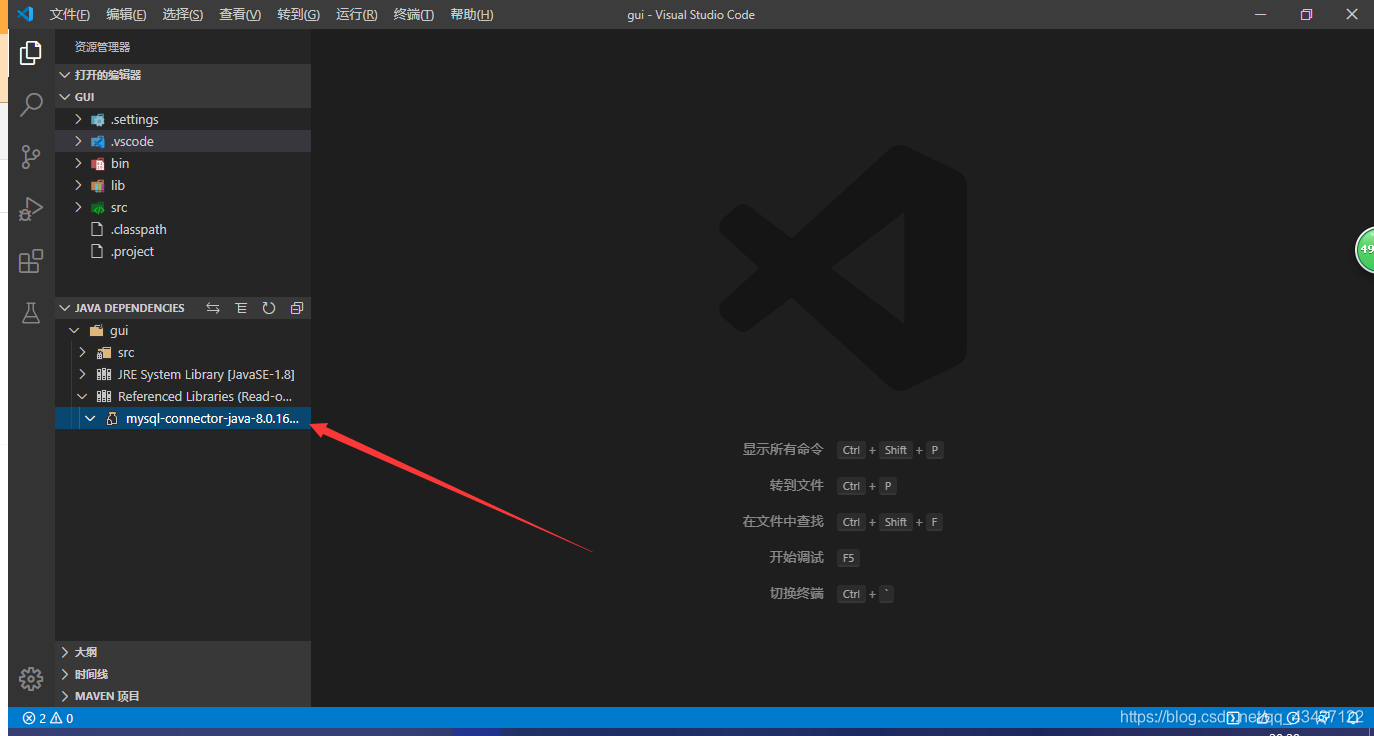Viewport: 1374px width, 736px height.
Task: Open the 运行(R) menu
Action: 357,14
